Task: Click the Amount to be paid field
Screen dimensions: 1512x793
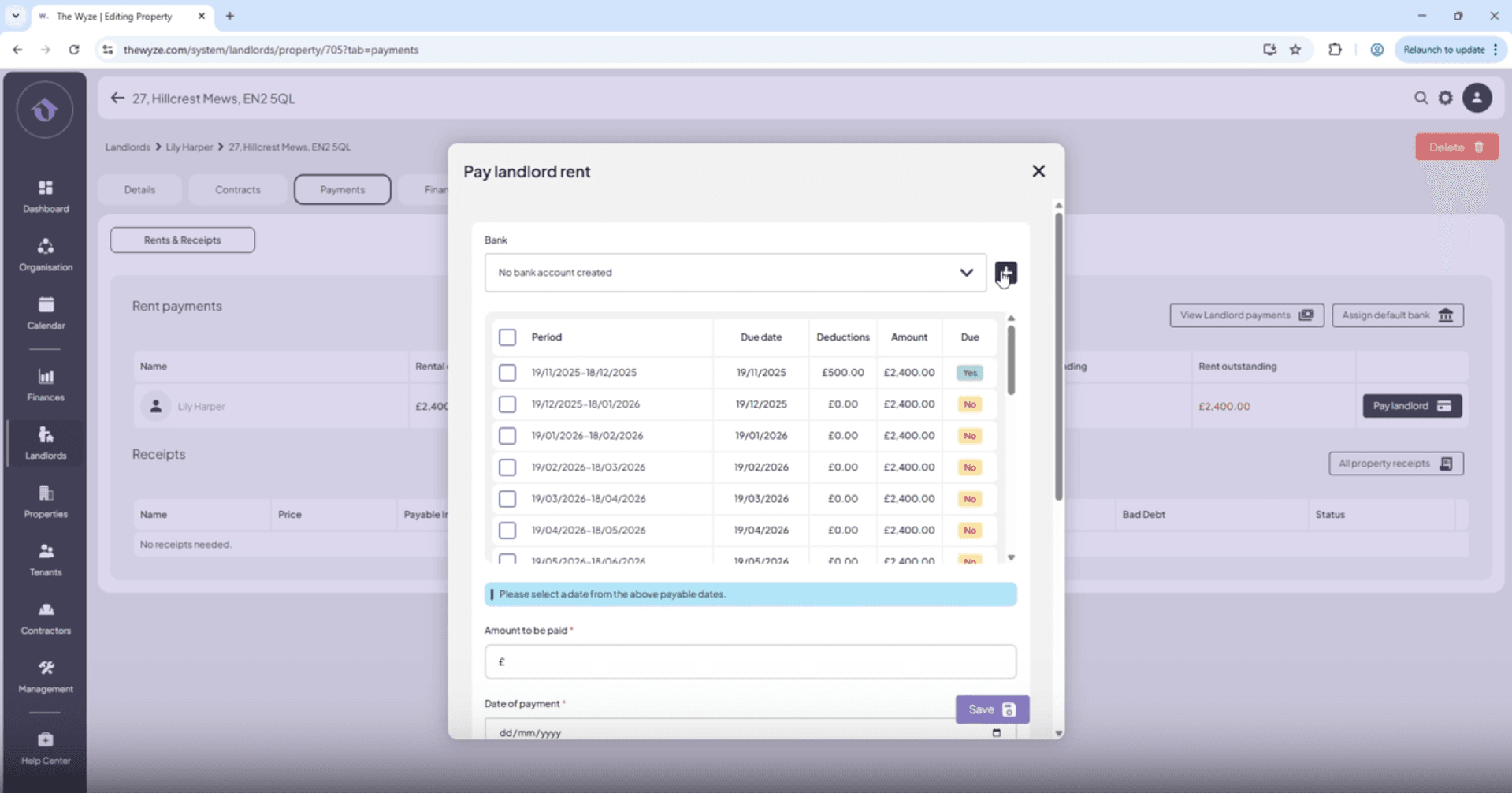Action: (749, 662)
